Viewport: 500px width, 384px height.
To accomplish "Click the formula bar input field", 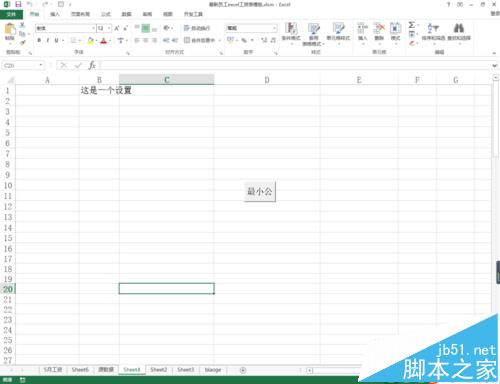I will 295,66.
